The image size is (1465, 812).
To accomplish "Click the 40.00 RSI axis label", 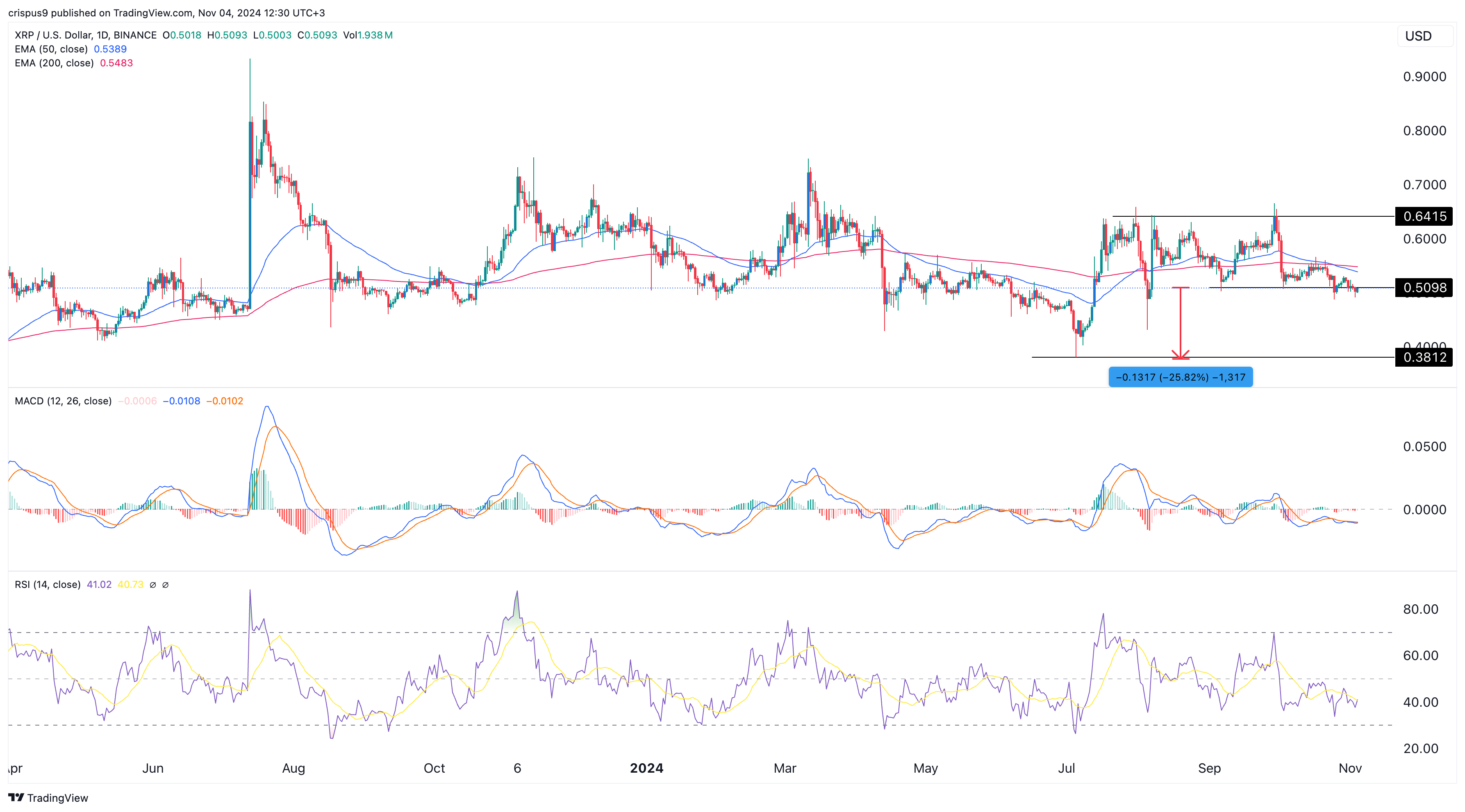I will pyautogui.click(x=1421, y=702).
